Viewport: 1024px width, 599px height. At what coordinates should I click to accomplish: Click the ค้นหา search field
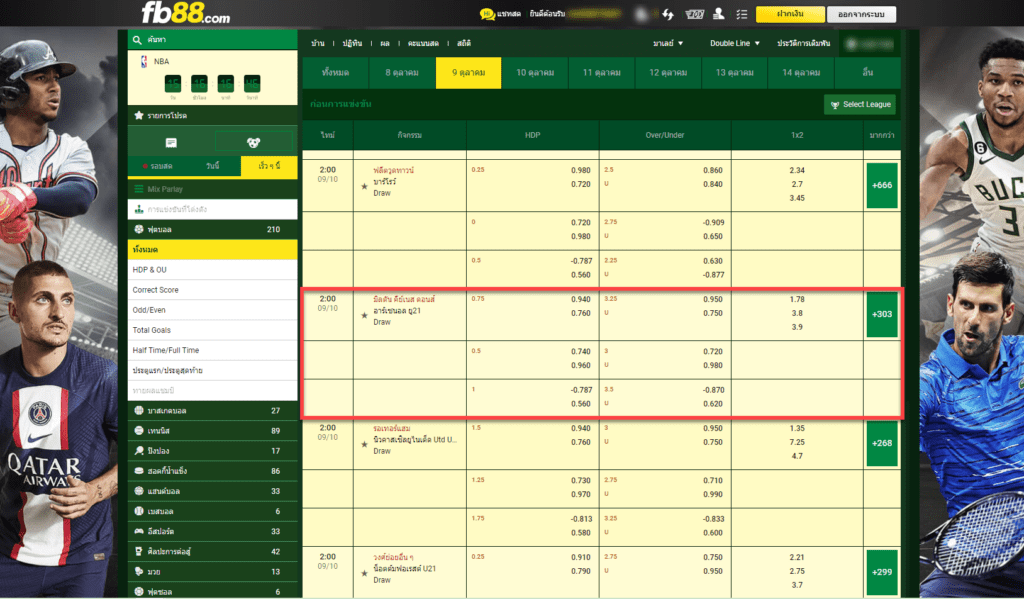point(212,40)
